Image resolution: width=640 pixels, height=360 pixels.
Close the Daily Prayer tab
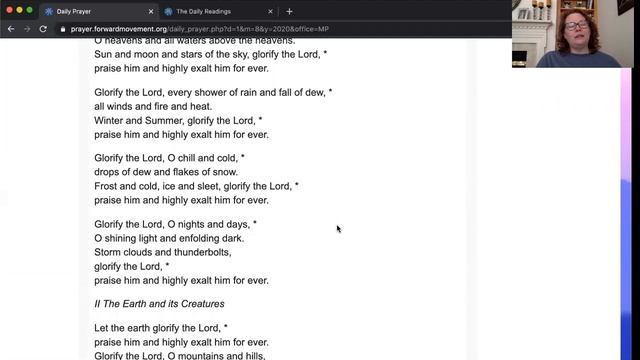click(151, 11)
